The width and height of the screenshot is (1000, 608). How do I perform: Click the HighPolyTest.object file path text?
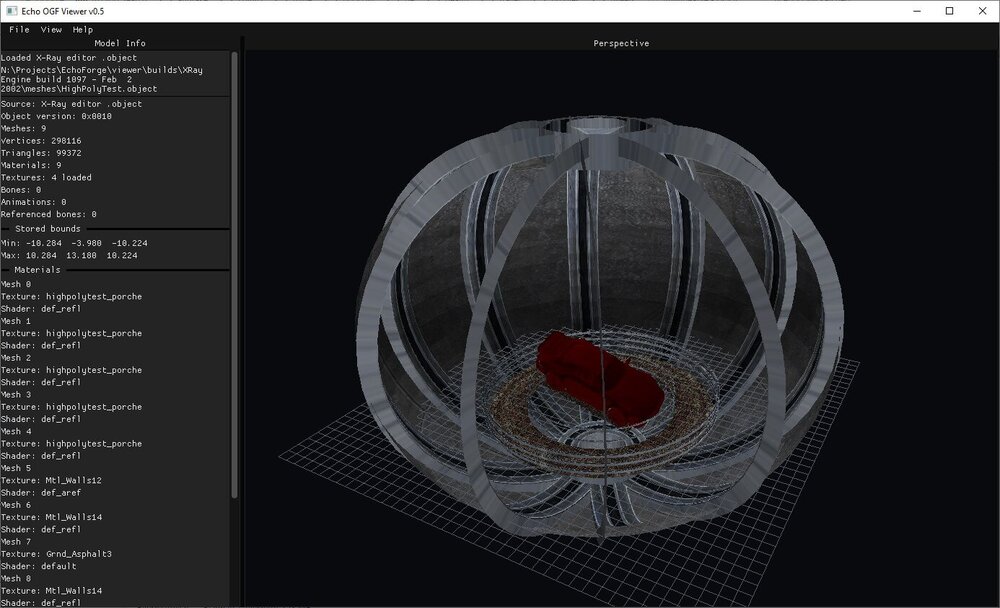tap(101, 79)
